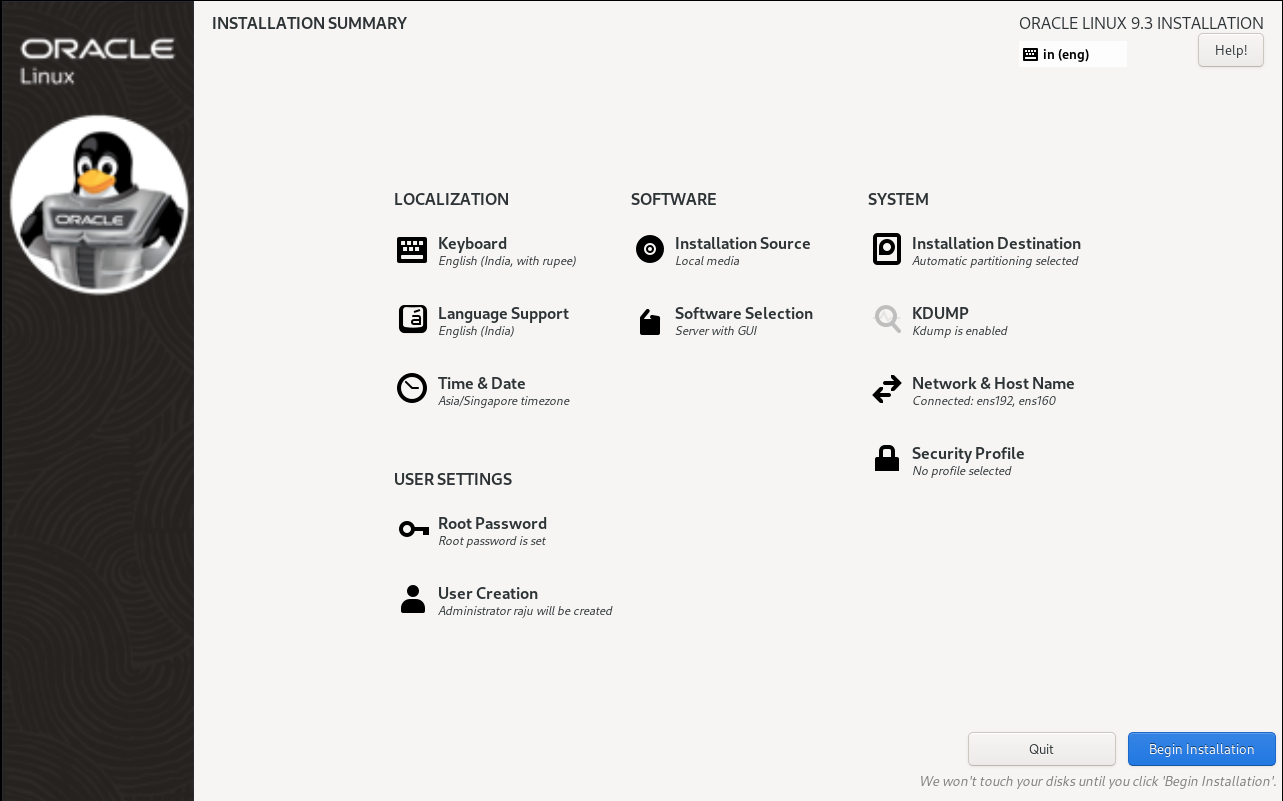This screenshot has width=1283, height=801.
Task: Click 'Automatic partitioning selected' text
Action: click(x=995, y=261)
